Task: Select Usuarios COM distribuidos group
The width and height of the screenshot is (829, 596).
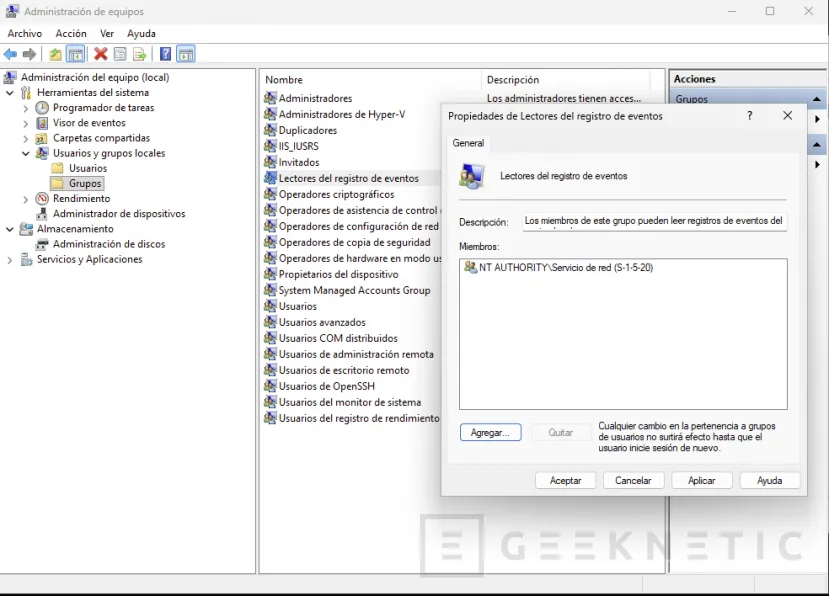Action: click(338, 338)
